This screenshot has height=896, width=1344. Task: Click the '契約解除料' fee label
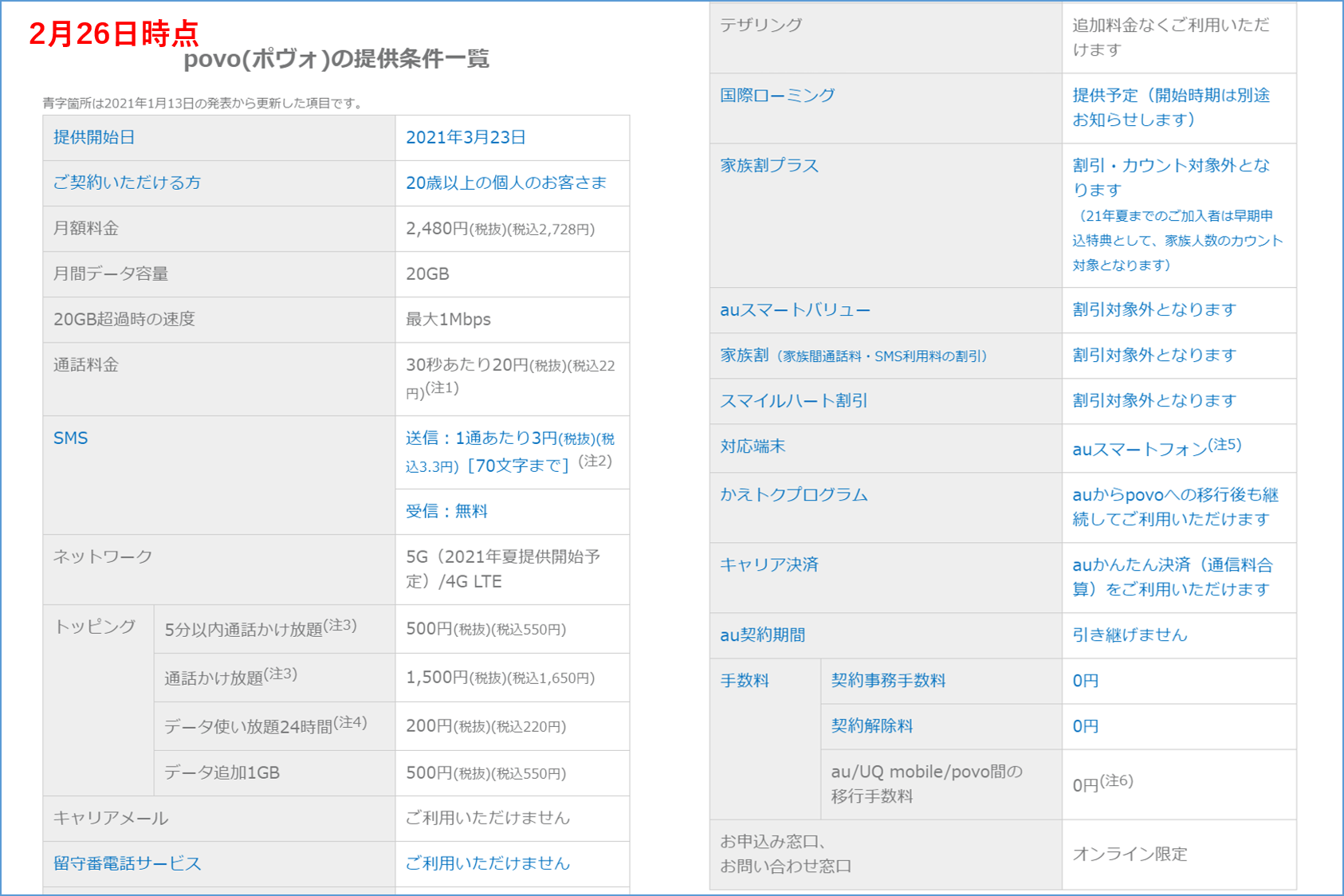pos(872,726)
